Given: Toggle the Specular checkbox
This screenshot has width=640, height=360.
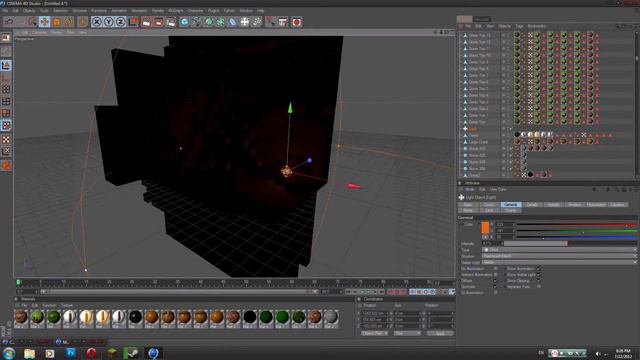Looking at the screenshot, I should click(496, 287).
